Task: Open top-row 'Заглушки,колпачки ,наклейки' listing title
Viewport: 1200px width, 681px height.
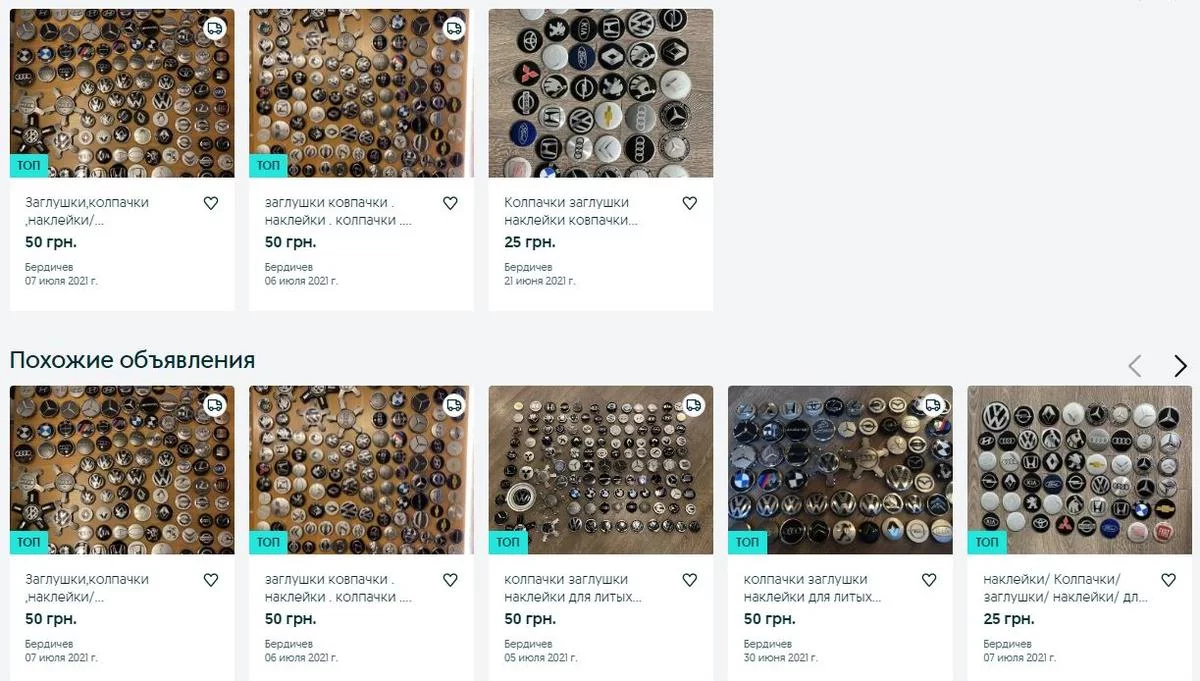Action: point(87,211)
